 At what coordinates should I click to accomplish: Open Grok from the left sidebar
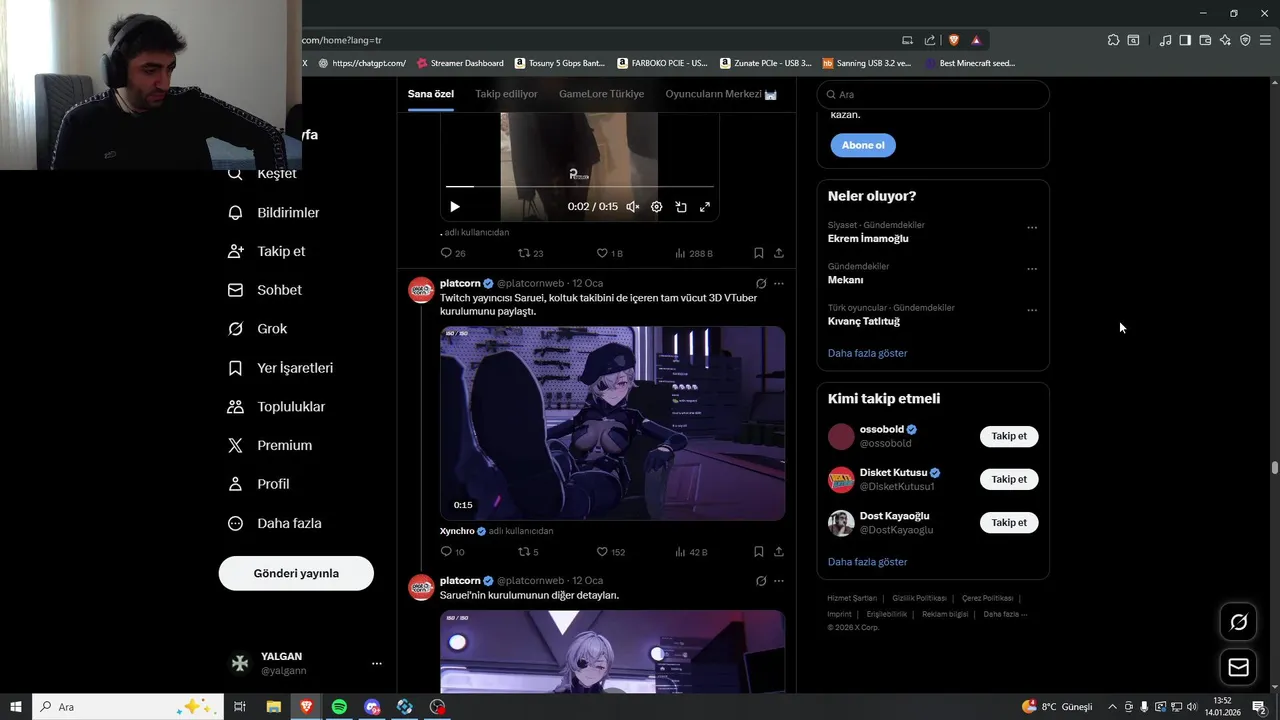pos(258,329)
